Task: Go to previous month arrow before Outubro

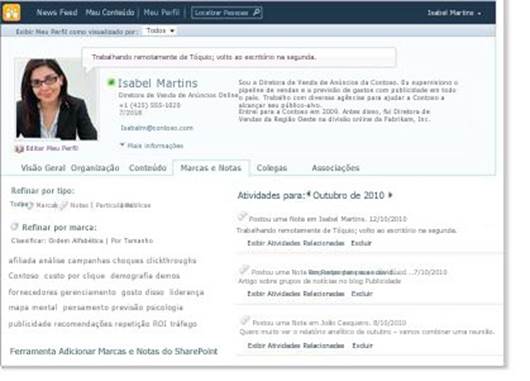Action: point(309,195)
